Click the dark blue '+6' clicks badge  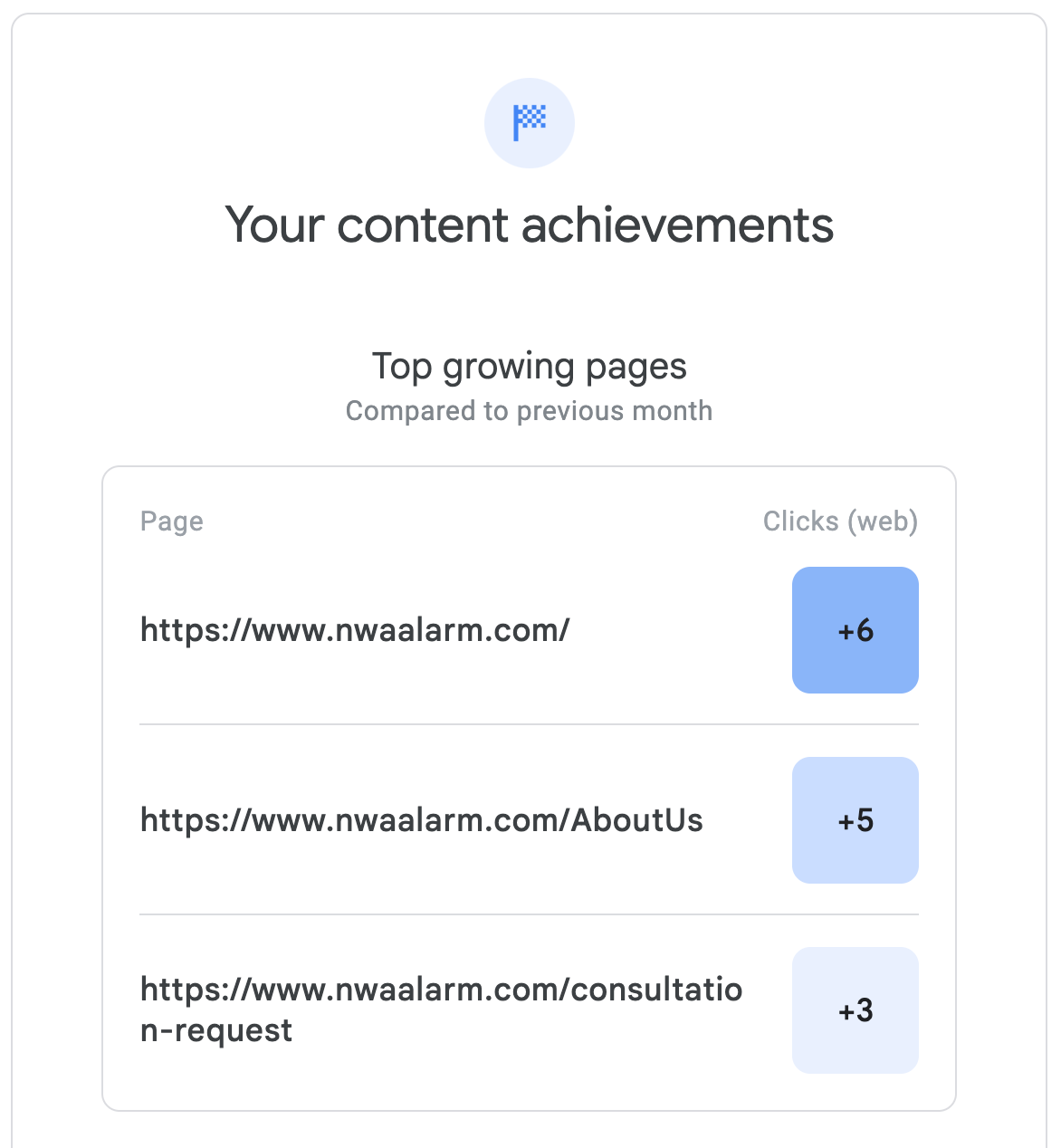tap(855, 630)
